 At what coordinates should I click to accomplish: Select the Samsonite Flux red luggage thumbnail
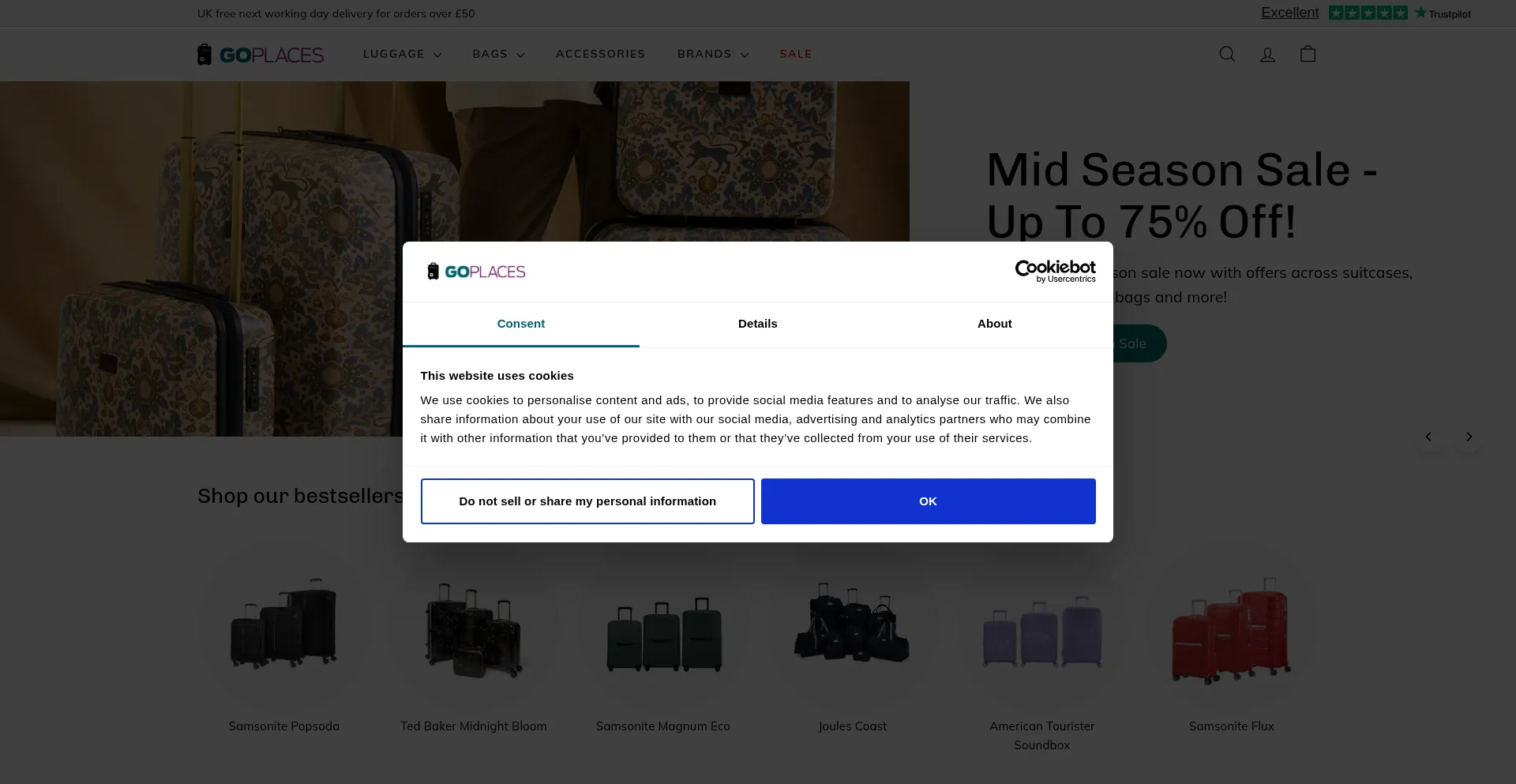click(1231, 629)
